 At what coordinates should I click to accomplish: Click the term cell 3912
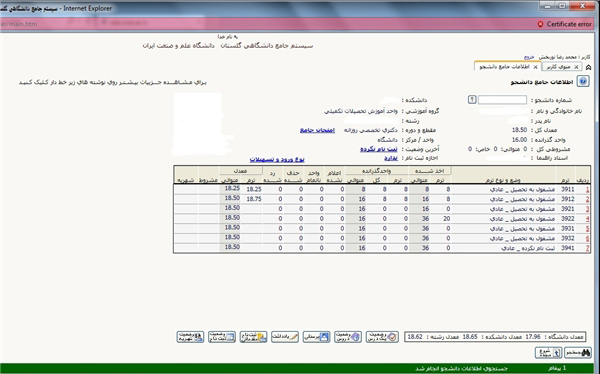567,199
